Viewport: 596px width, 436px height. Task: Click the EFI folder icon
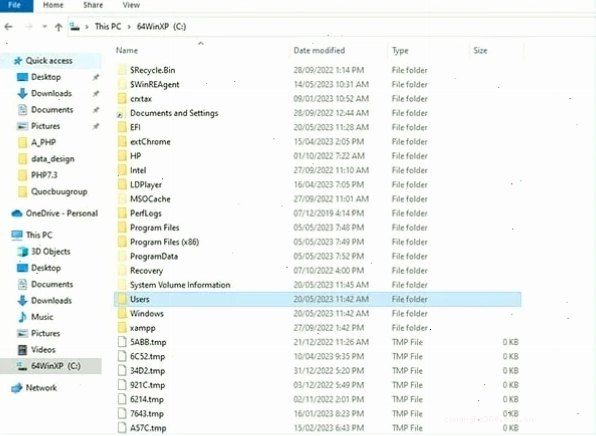click(122, 127)
